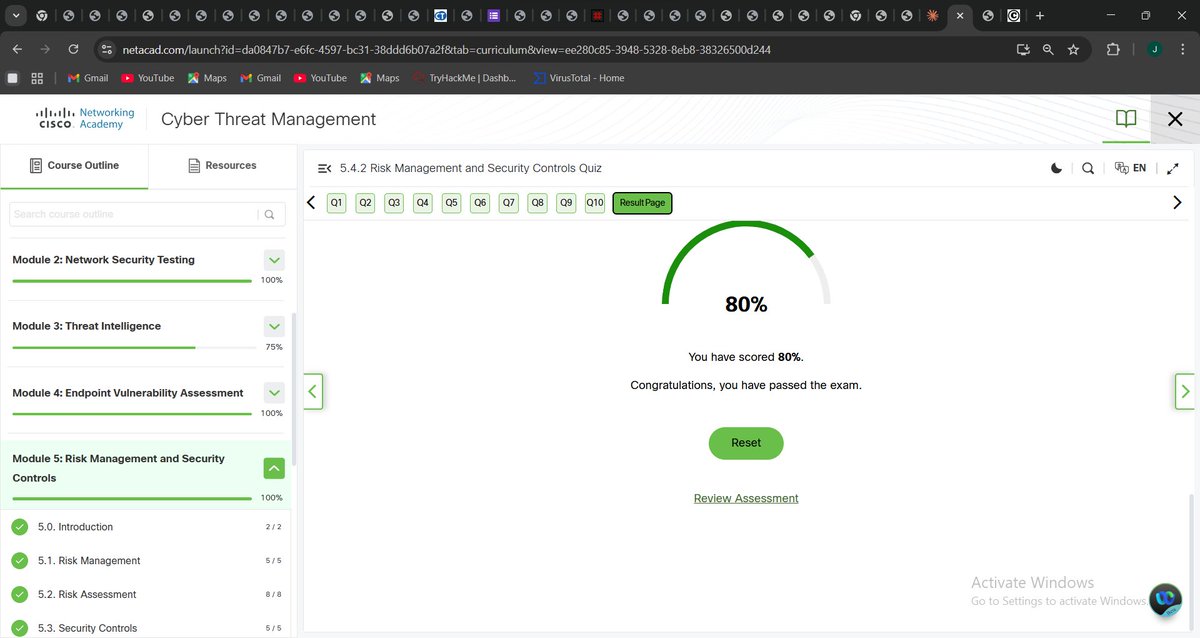
Task: Expand Module 4 Endpoint Vulnerability Assessment chevron
Action: pyautogui.click(x=274, y=393)
